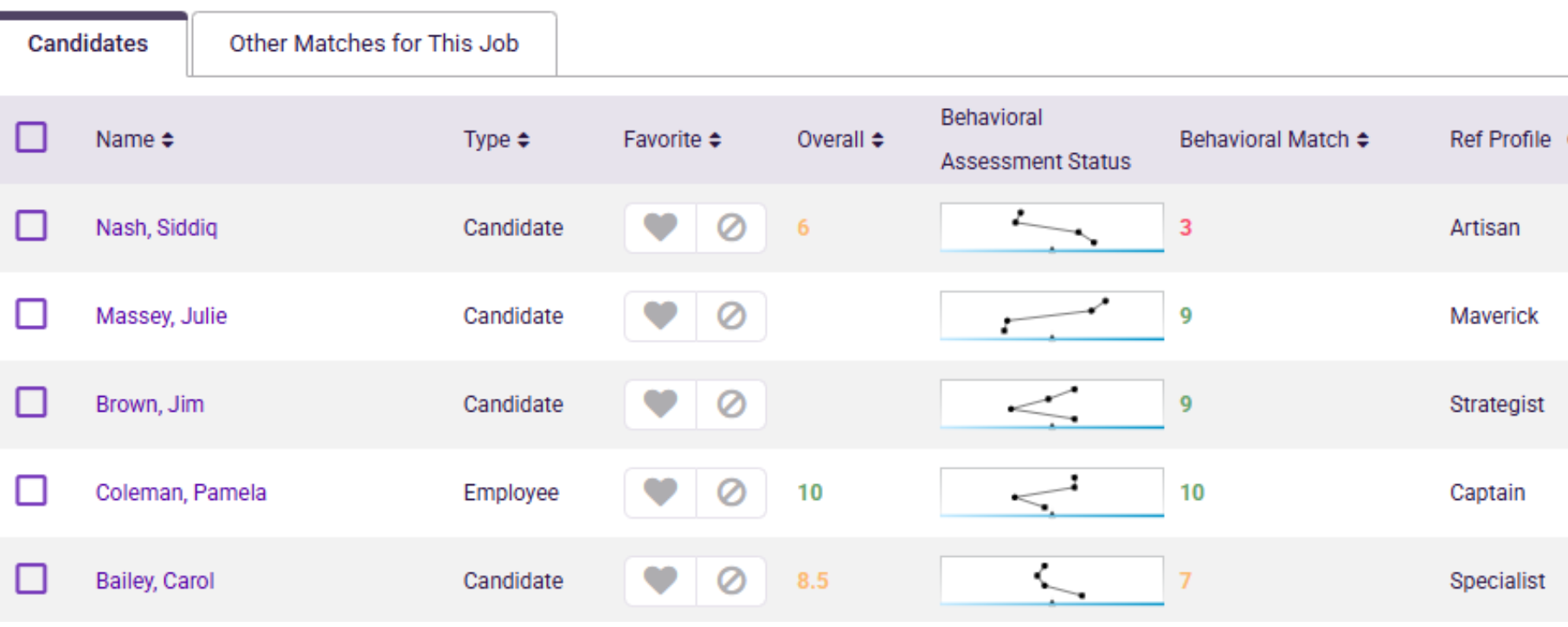The width and height of the screenshot is (1568, 627).
Task: Click the heart icon for Bailey, Carol
Action: [659, 580]
